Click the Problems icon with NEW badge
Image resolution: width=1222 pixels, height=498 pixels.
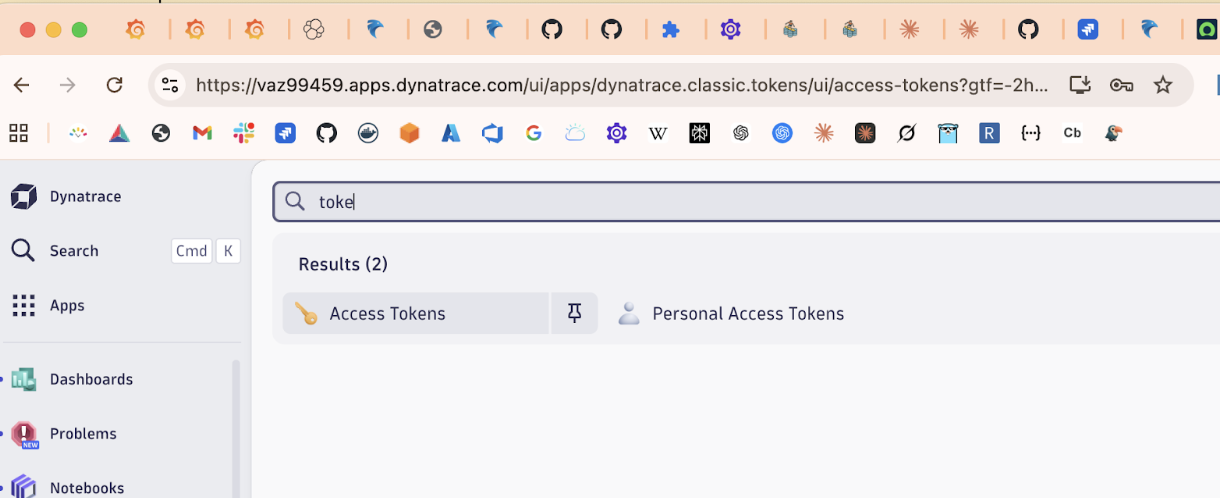[x=24, y=434]
